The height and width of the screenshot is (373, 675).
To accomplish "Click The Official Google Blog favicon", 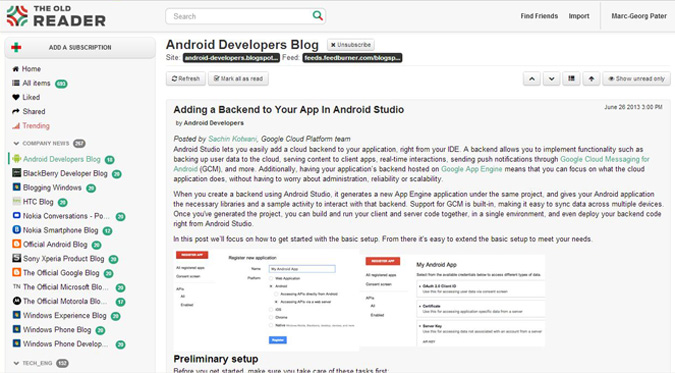I will (x=16, y=273).
